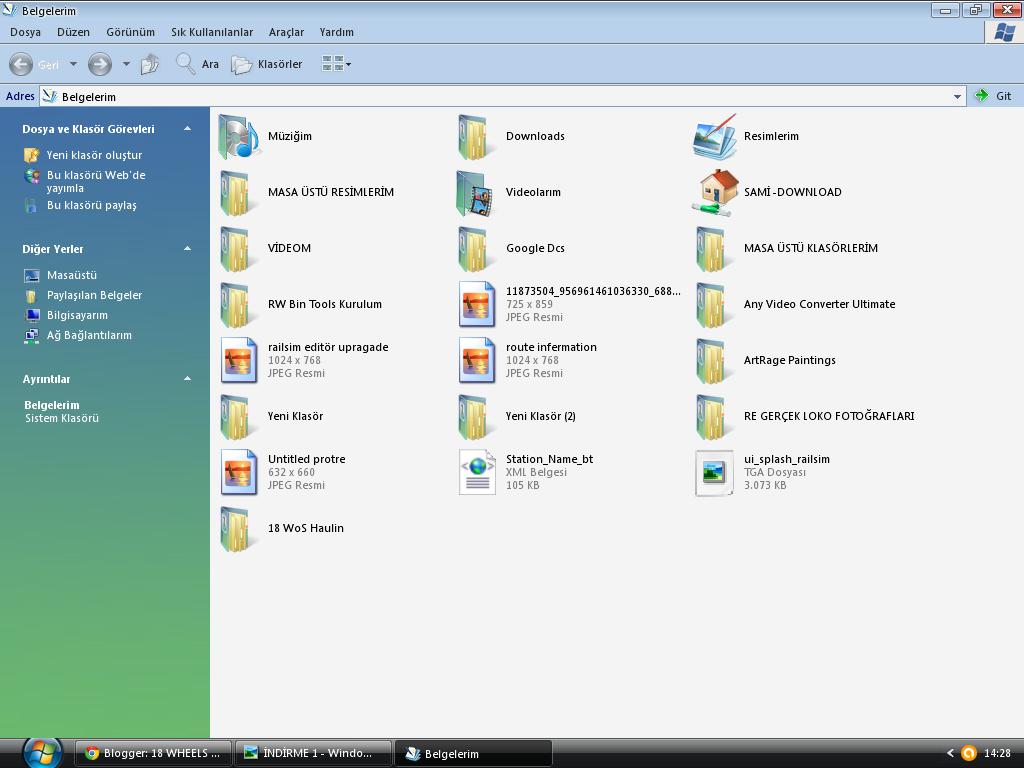The height and width of the screenshot is (768, 1024).
Task: Select the Downloads folder icon
Action: [475, 137]
